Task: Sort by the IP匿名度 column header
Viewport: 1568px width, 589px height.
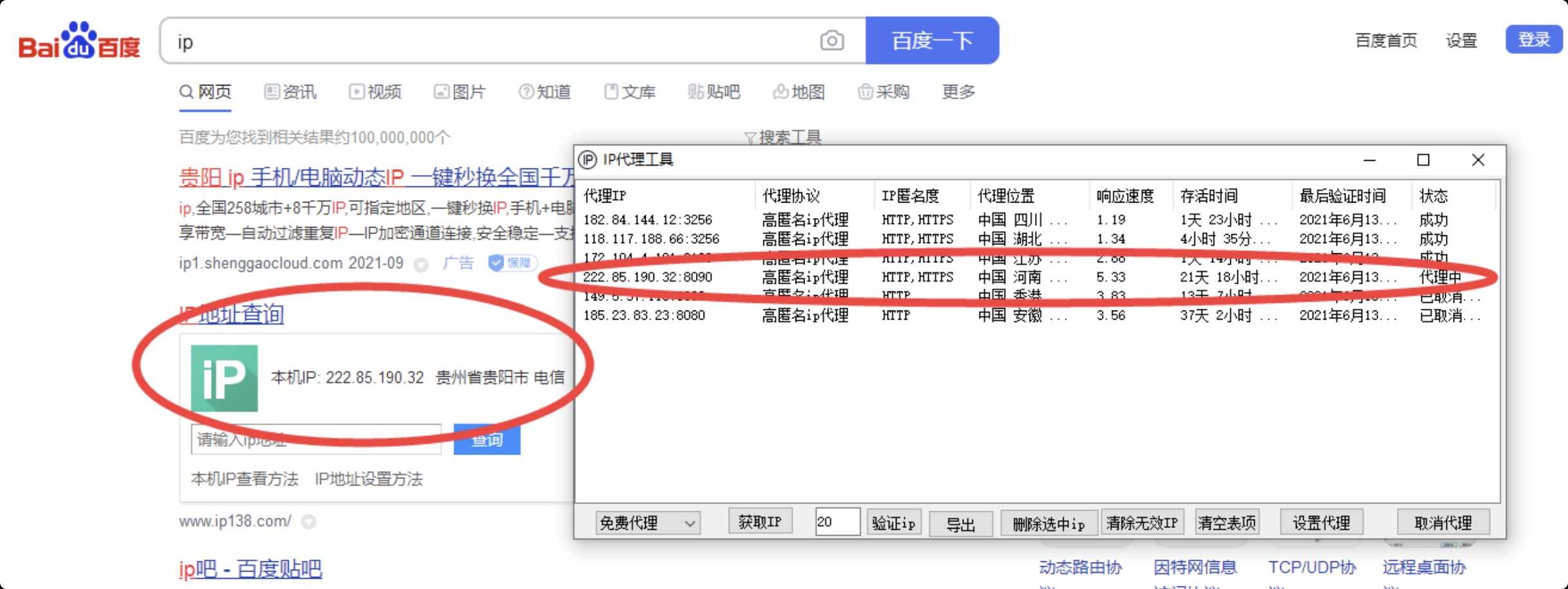Action: [922, 195]
